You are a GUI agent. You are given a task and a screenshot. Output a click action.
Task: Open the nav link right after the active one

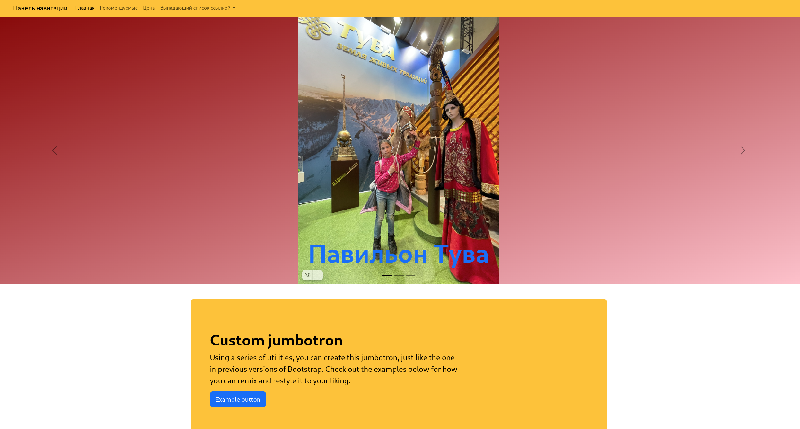(118, 8)
